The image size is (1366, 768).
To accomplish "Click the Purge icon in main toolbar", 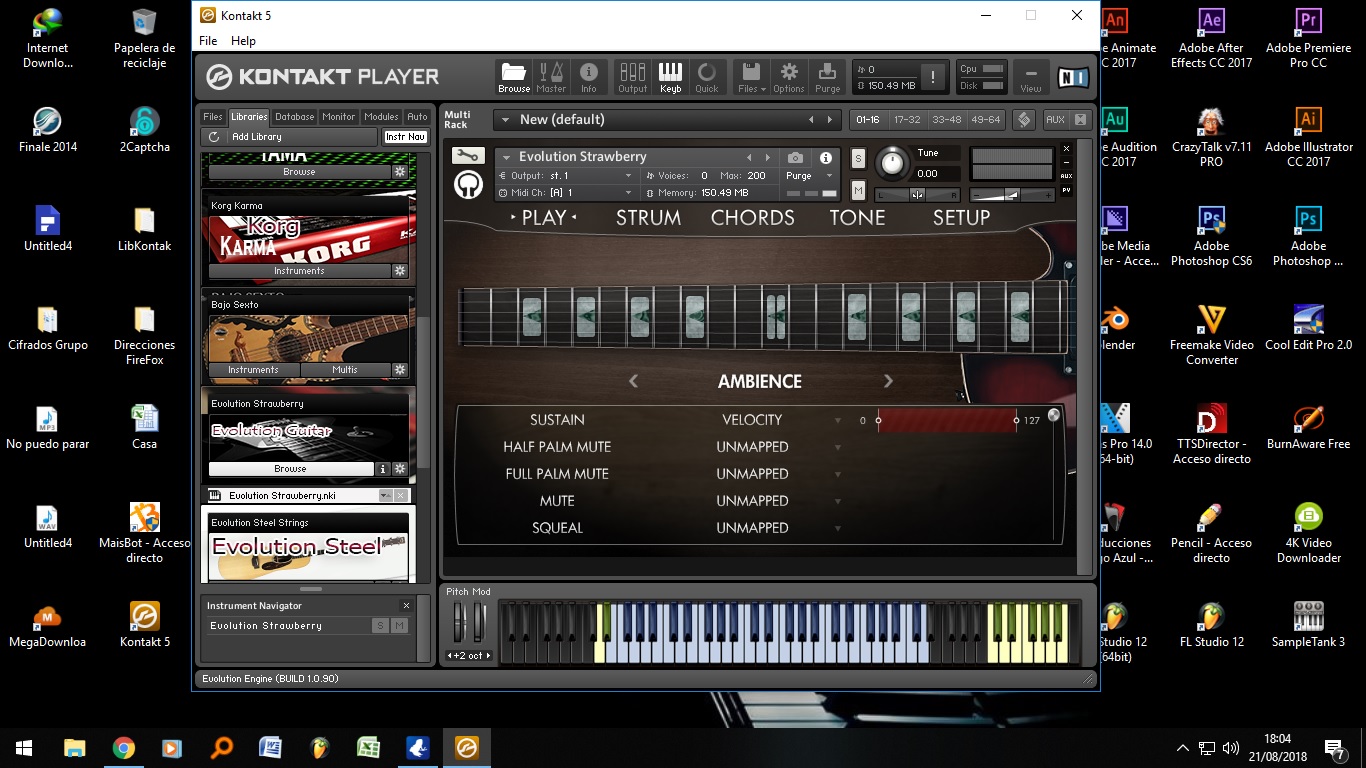I will (827, 76).
